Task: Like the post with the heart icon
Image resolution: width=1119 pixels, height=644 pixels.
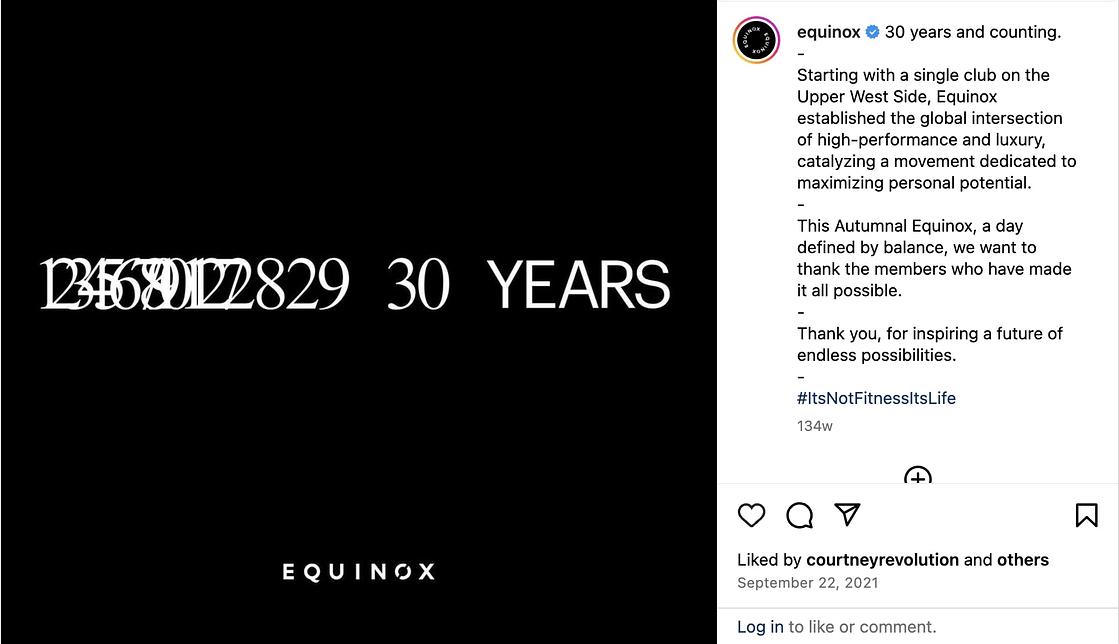Action: [x=752, y=515]
